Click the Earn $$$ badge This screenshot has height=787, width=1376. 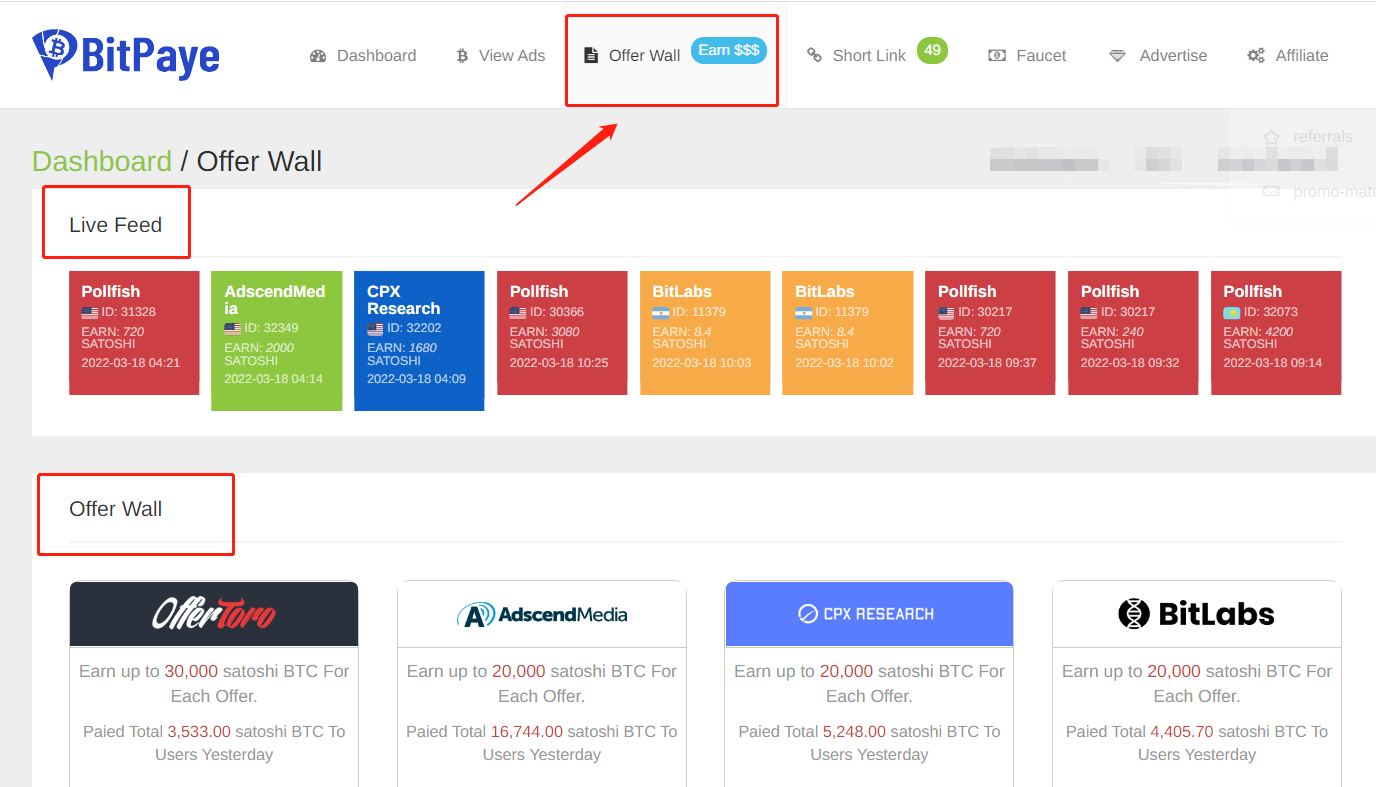point(729,50)
